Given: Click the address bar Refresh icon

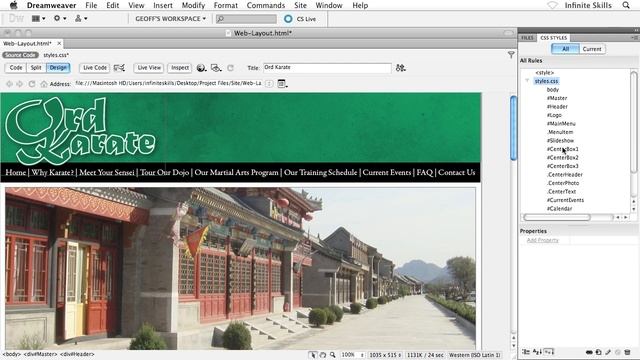Looking at the screenshot, I should tap(31, 84).
